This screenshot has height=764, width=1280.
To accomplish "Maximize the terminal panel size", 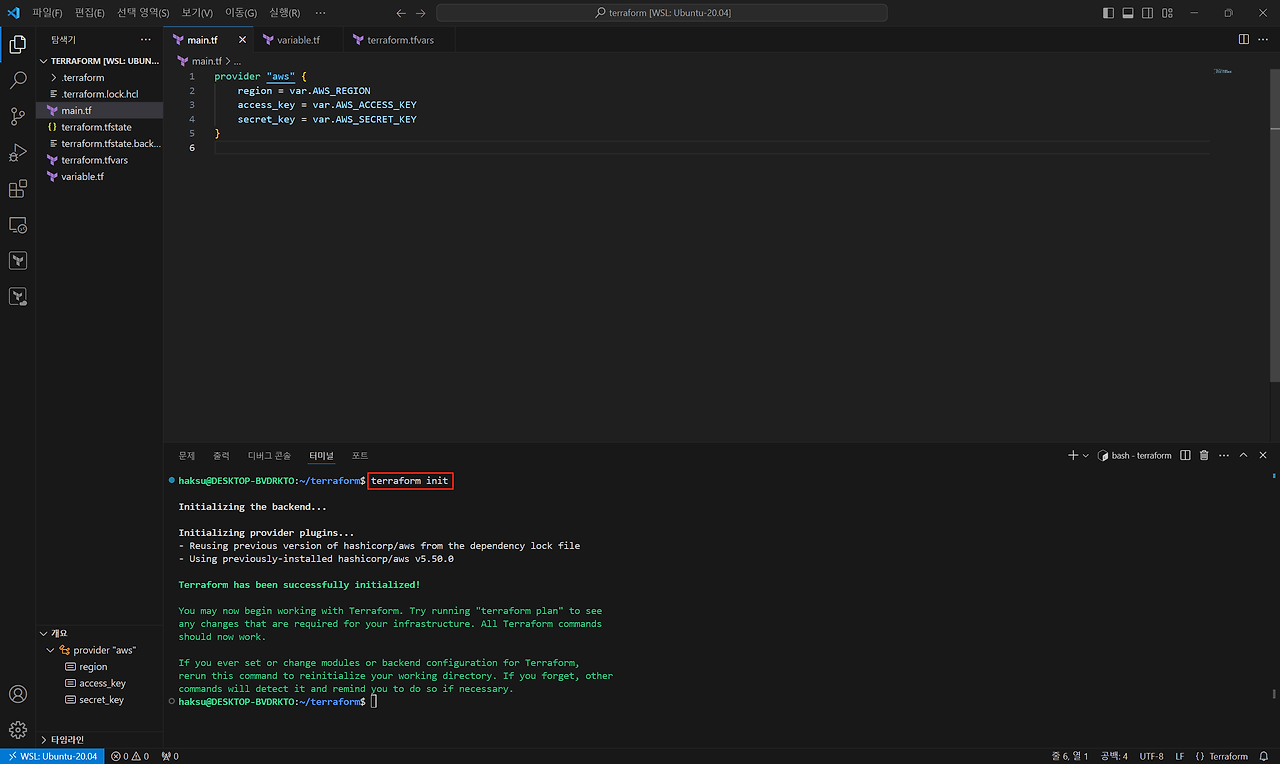I will pyautogui.click(x=1244, y=455).
